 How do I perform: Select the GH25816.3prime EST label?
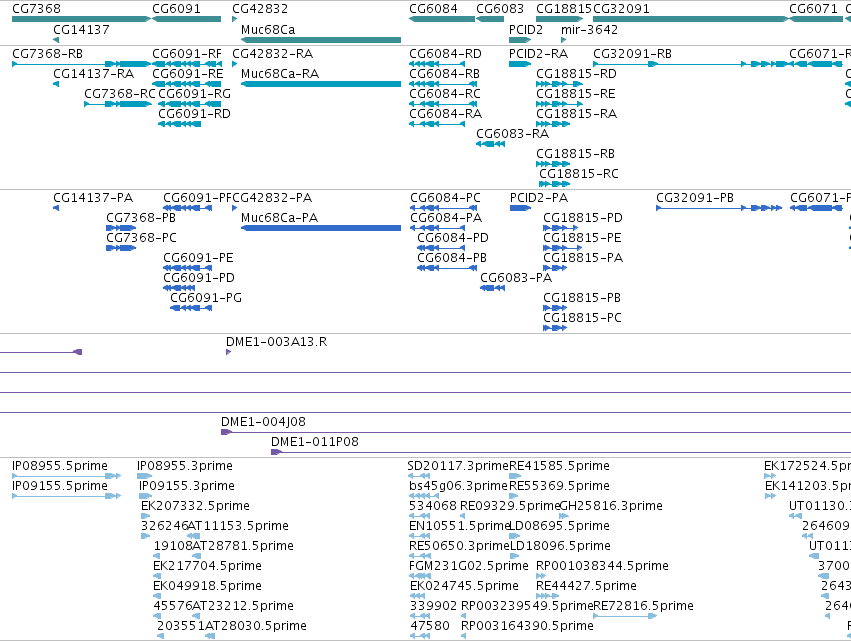pyautogui.click(x=611, y=506)
